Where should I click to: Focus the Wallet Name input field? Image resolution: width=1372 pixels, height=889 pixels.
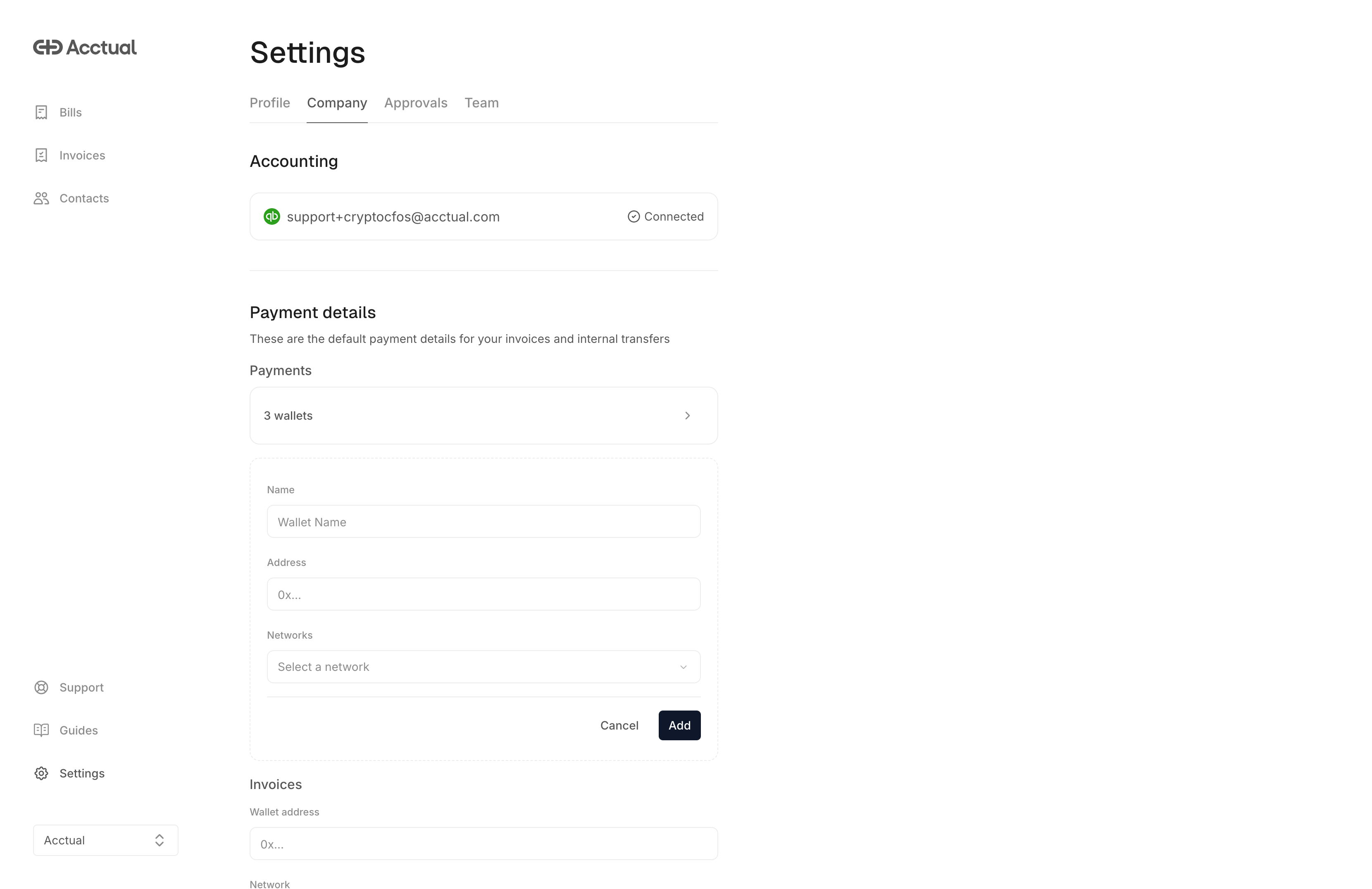click(483, 521)
